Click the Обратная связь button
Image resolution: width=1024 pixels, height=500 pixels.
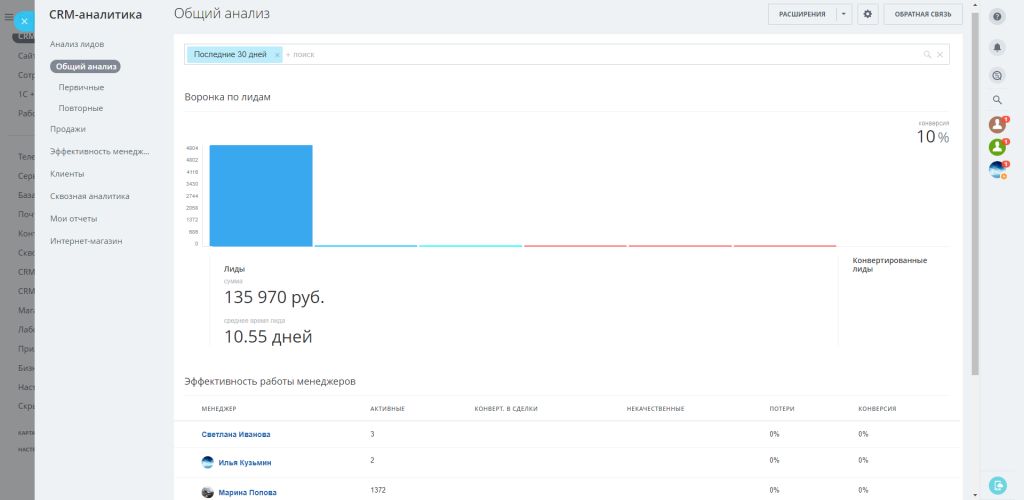point(923,14)
